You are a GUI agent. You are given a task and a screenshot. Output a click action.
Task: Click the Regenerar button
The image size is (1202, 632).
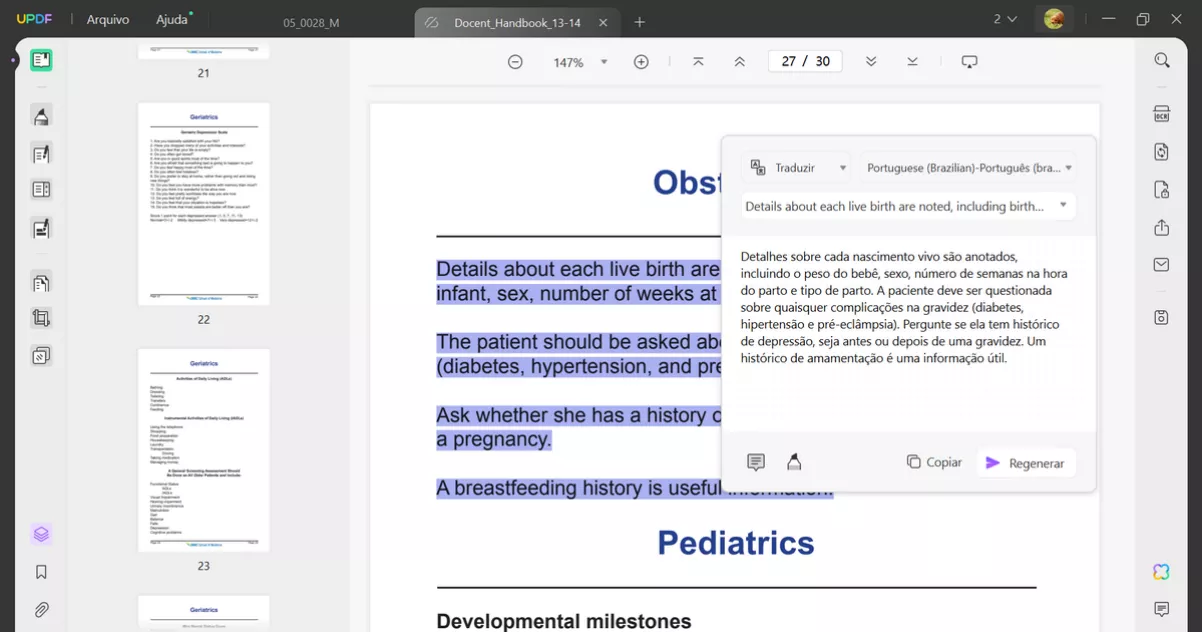pos(1026,463)
